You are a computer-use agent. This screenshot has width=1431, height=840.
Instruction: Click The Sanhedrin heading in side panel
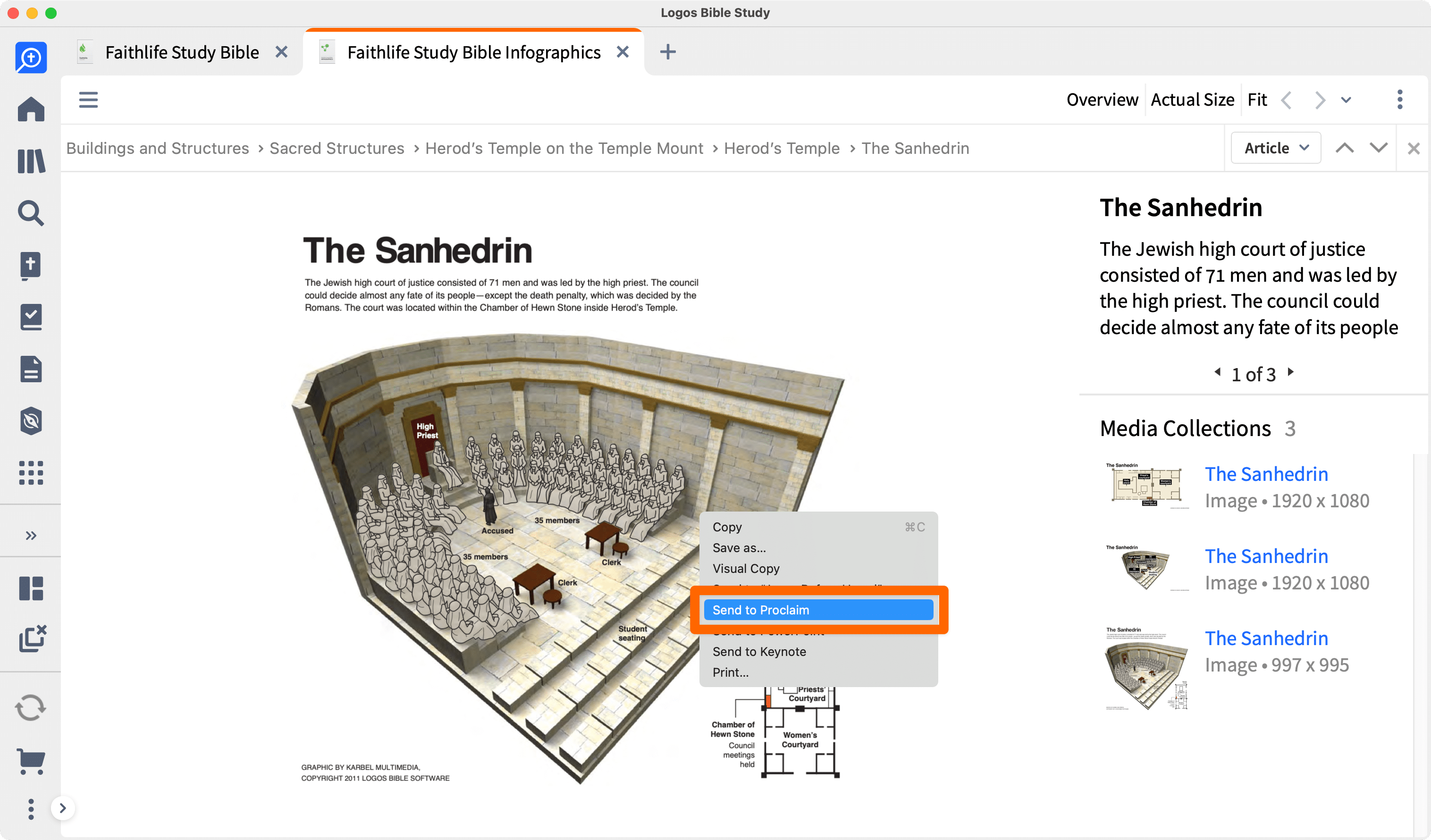[1180, 207]
